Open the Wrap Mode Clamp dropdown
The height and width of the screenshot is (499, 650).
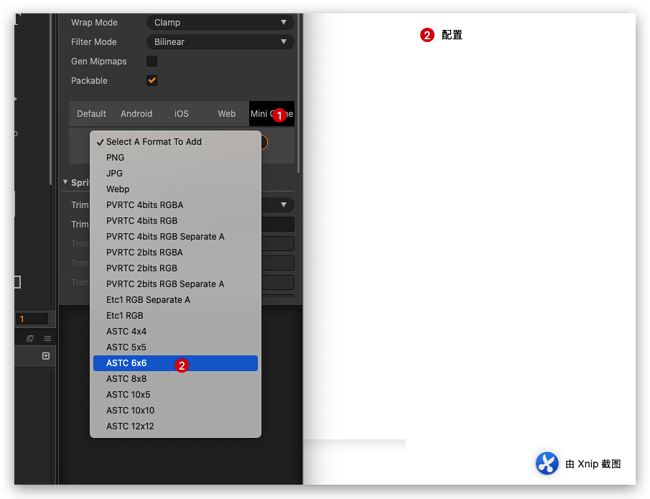point(220,22)
